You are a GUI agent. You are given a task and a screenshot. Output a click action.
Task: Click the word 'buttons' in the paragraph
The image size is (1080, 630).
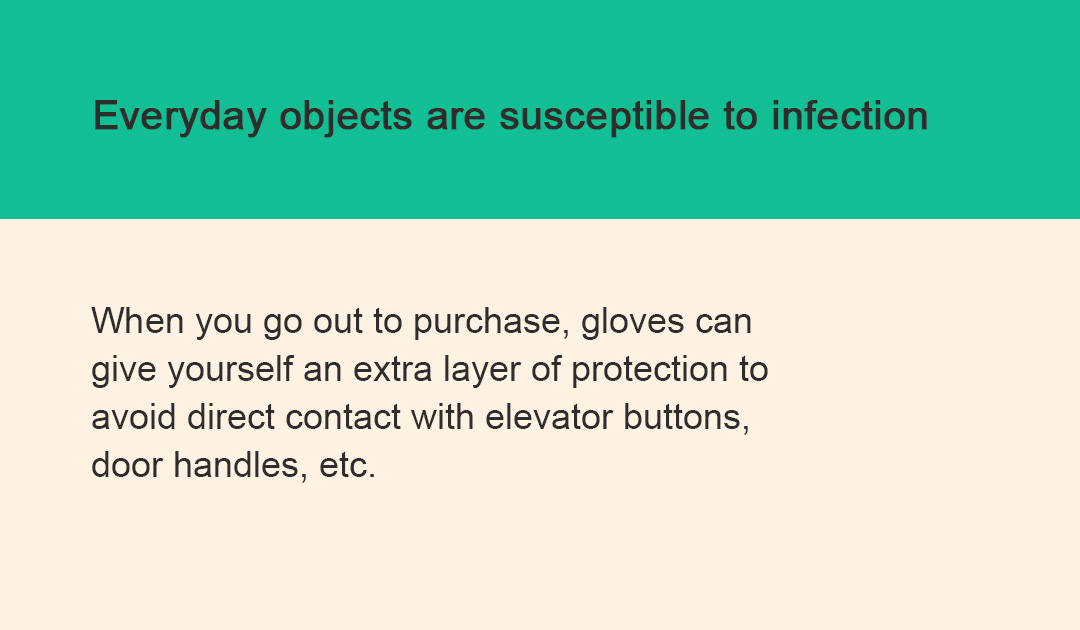[686, 418]
